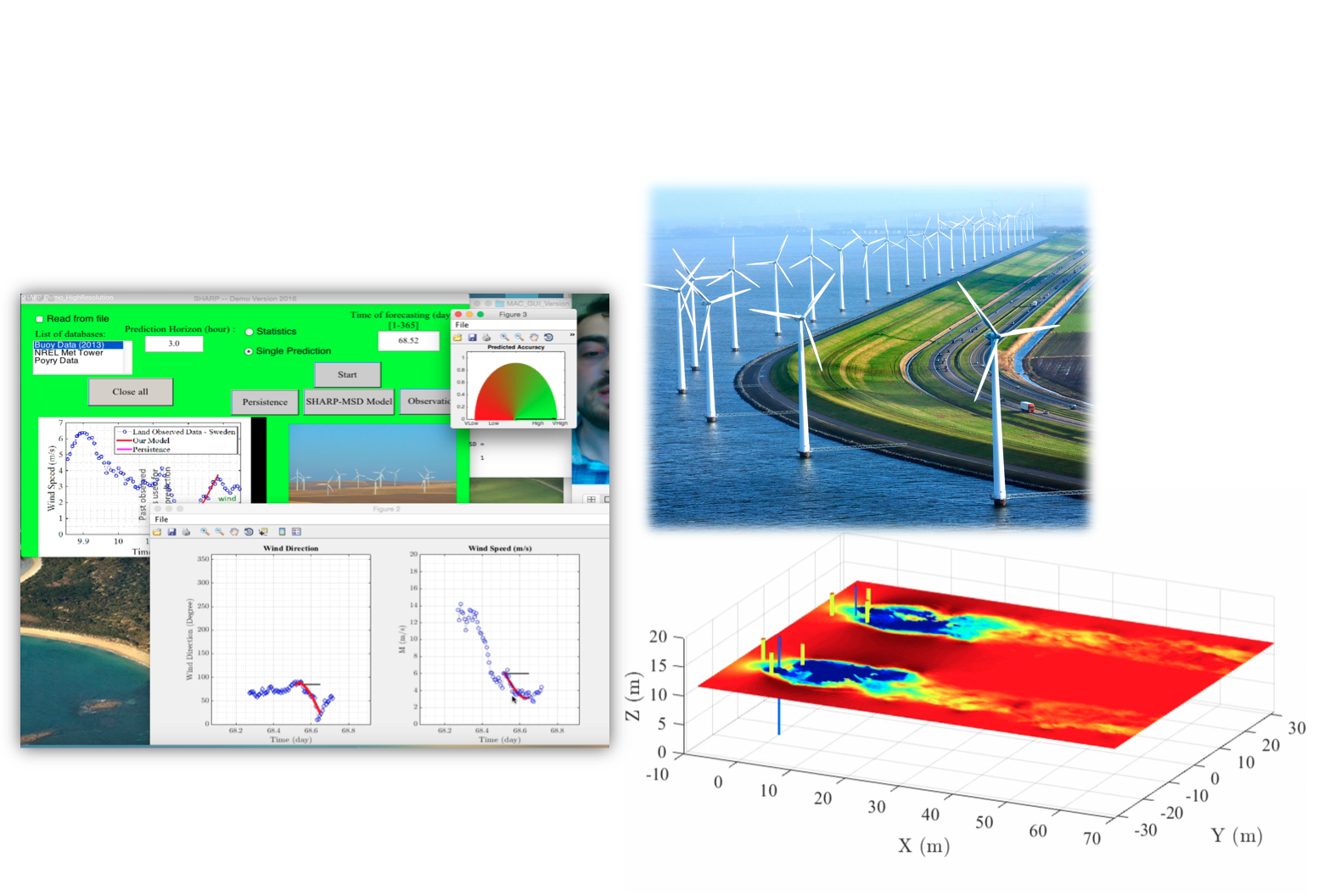The width and height of the screenshot is (1324, 896).
Task: Enable Rotate 3D tool in Figure 2
Action: [249, 532]
